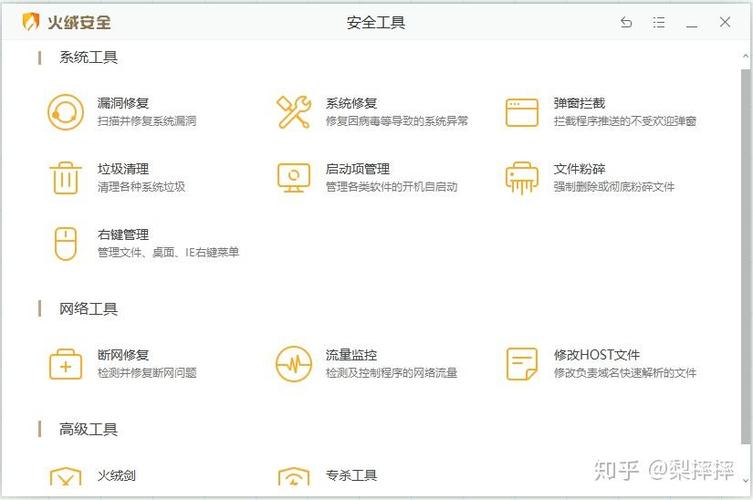Click the 专杀工具 title text
This screenshot has width=753, height=500.
(x=351, y=476)
